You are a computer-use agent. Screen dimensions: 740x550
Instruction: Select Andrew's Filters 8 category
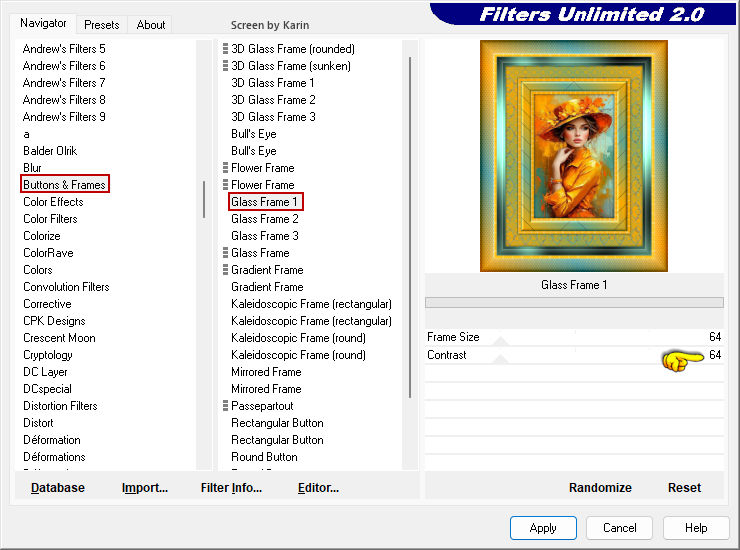coord(64,100)
